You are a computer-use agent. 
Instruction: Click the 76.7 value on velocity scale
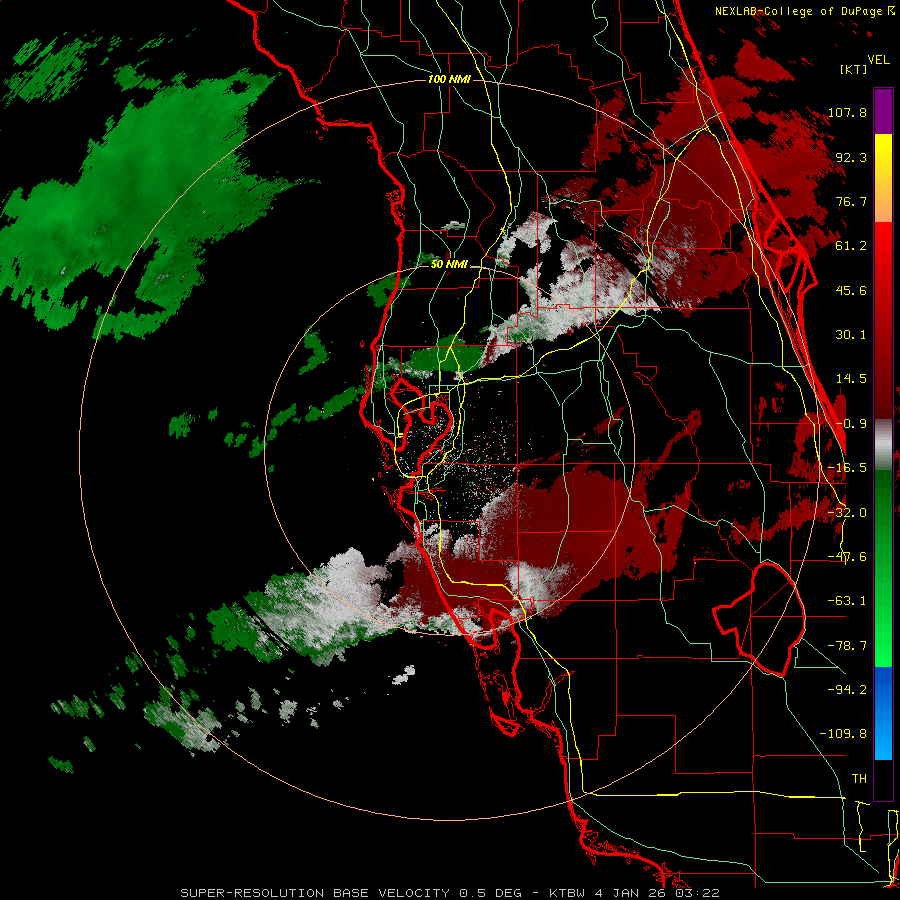[x=851, y=201]
